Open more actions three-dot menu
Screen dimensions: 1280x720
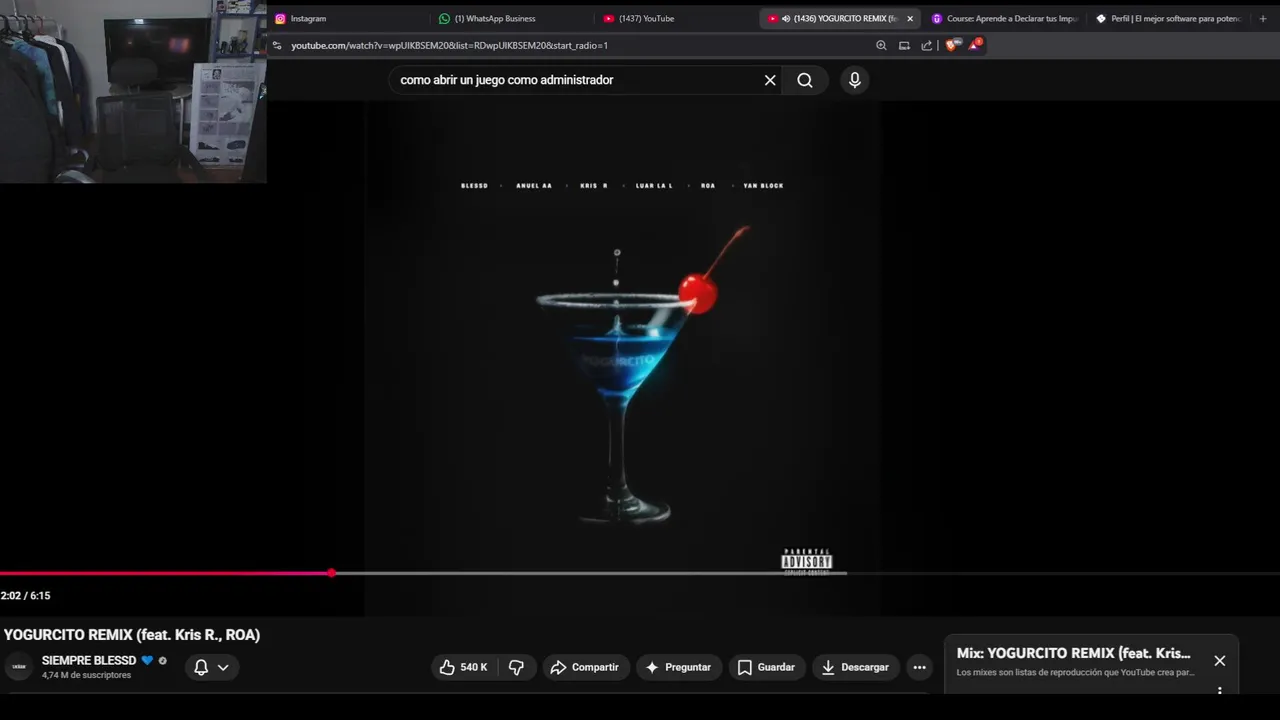pos(920,667)
